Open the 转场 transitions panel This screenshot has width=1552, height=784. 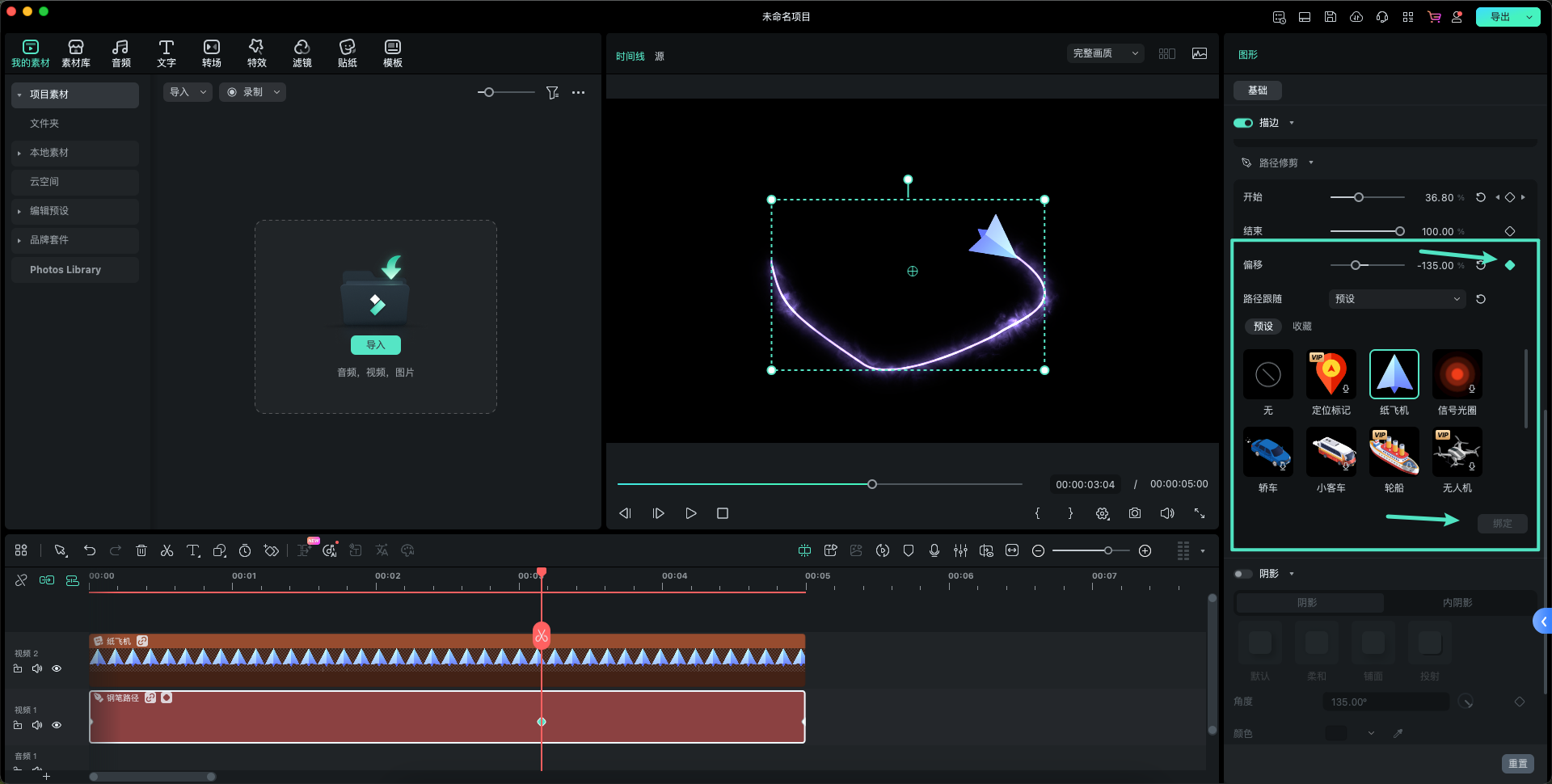coord(211,53)
